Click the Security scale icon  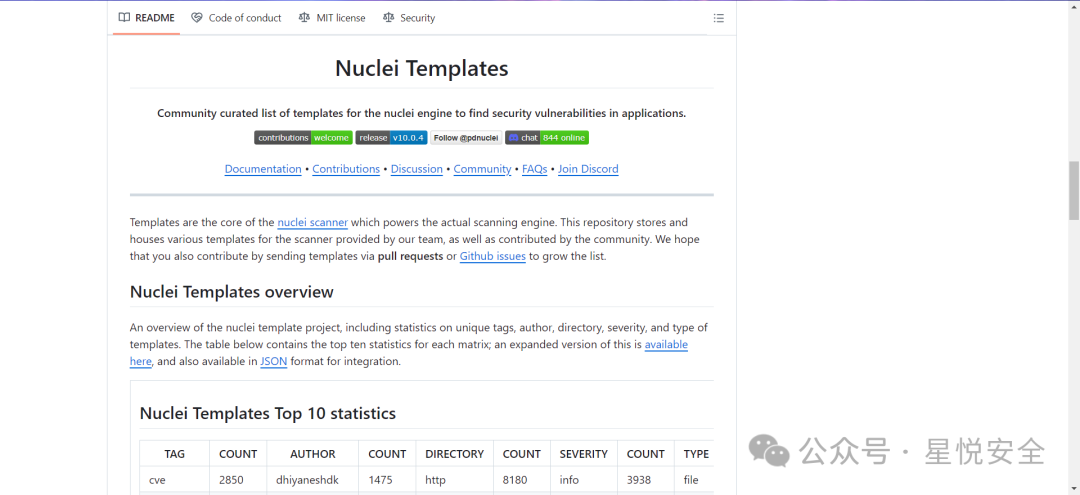388,18
